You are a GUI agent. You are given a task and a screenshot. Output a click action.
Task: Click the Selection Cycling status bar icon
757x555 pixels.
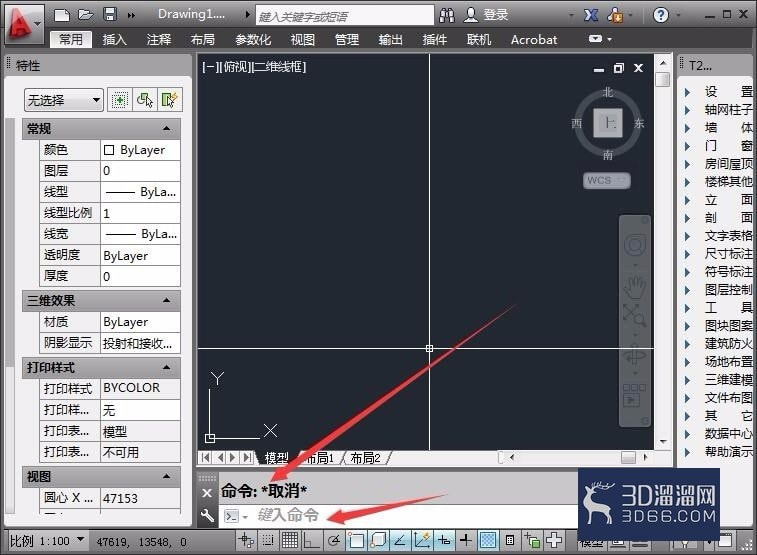point(532,541)
